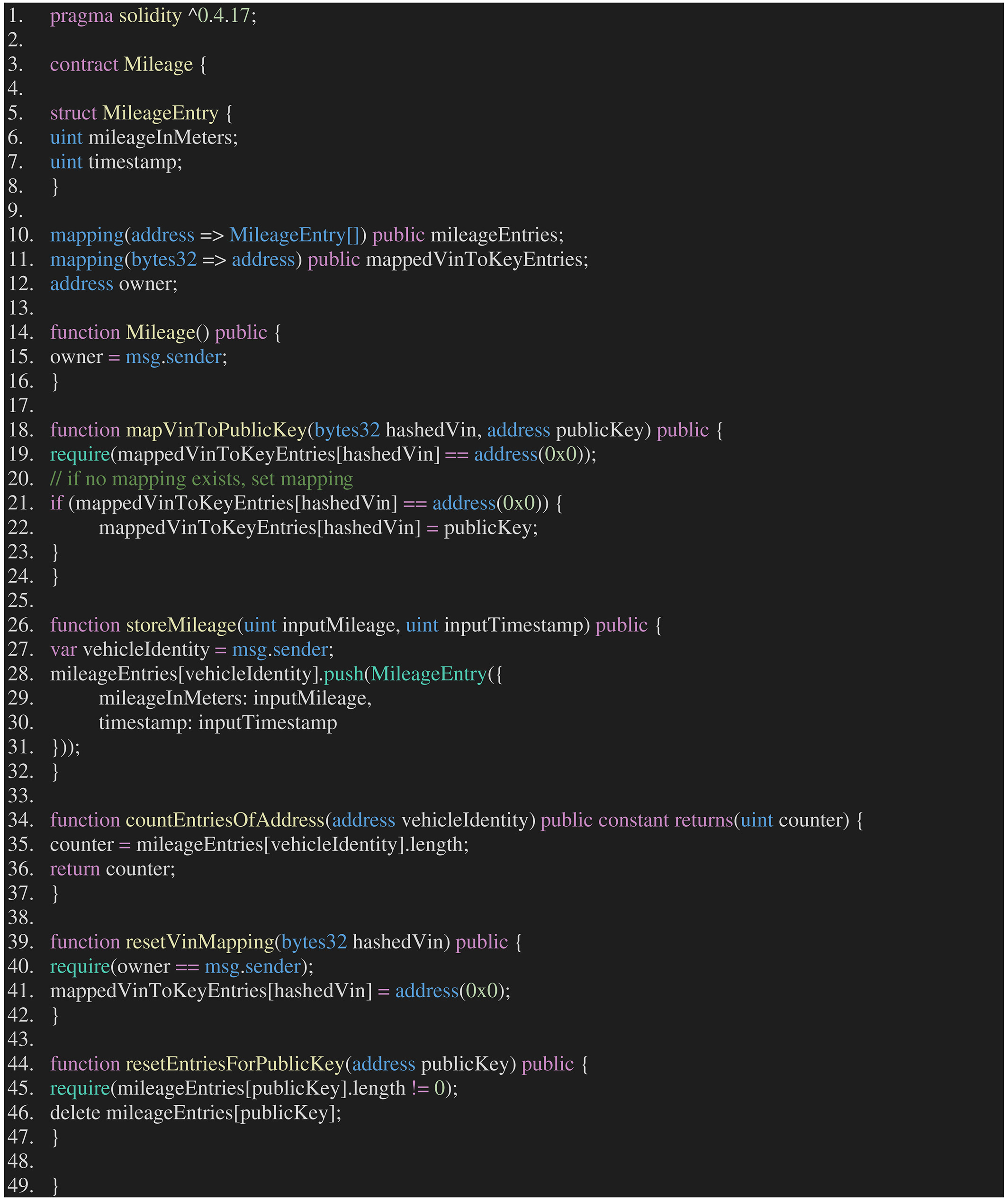Image resolution: width=1008 pixels, height=1200 pixels.
Task: Click the resetVinMapping function signature
Action: tap(286, 942)
